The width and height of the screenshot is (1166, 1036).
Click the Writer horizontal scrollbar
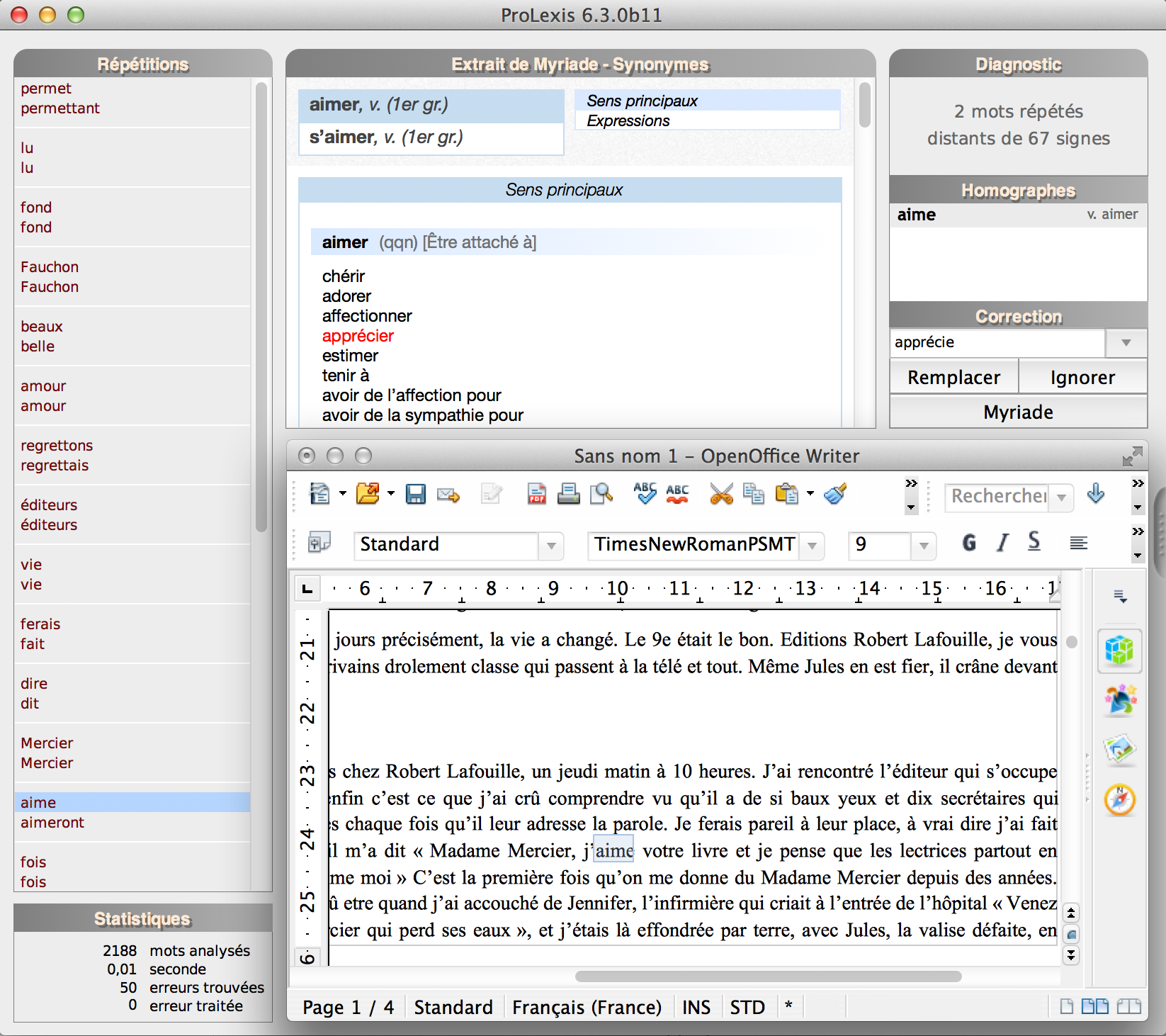[x=768, y=976]
